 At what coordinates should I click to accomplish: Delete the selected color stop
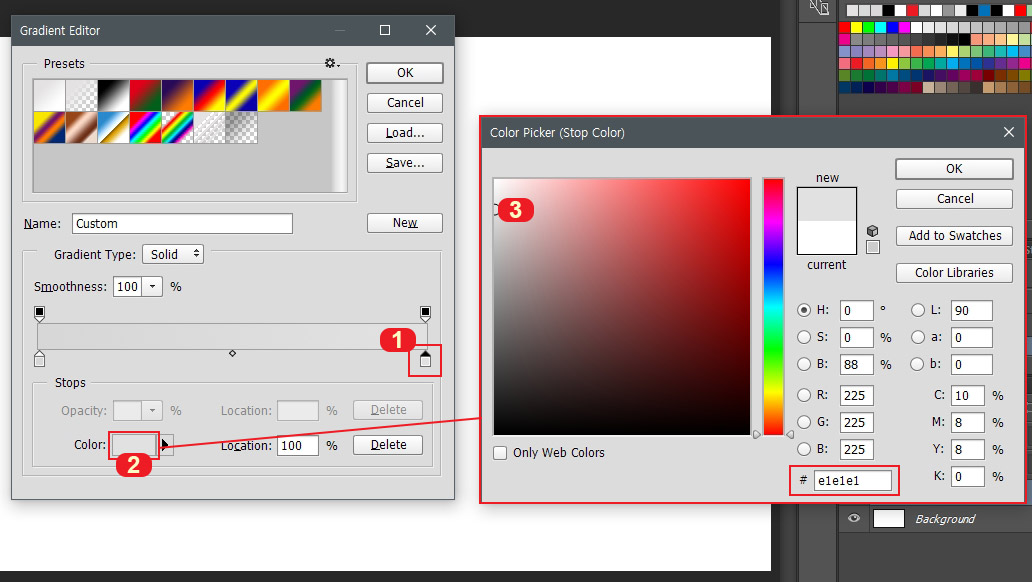click(388, 445)
